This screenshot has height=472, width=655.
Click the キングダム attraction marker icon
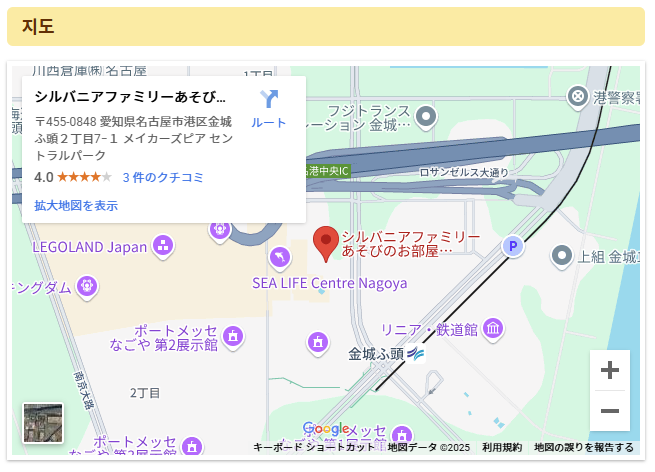[x=87, y=287]
